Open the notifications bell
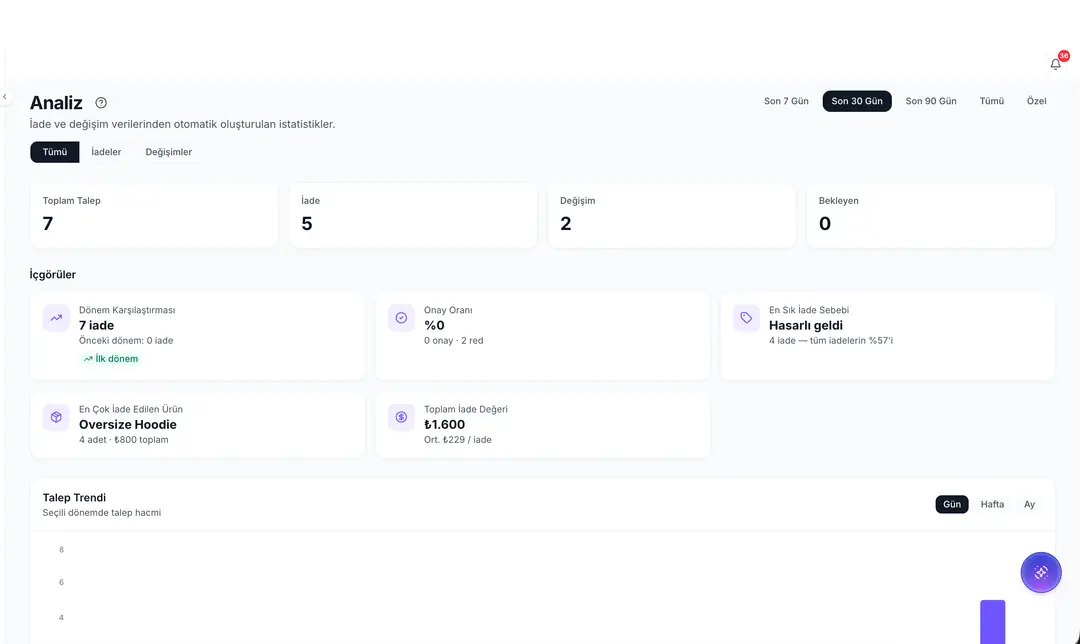The image size is (1080, 644). pyautogui.click(x=1055, y=64)
